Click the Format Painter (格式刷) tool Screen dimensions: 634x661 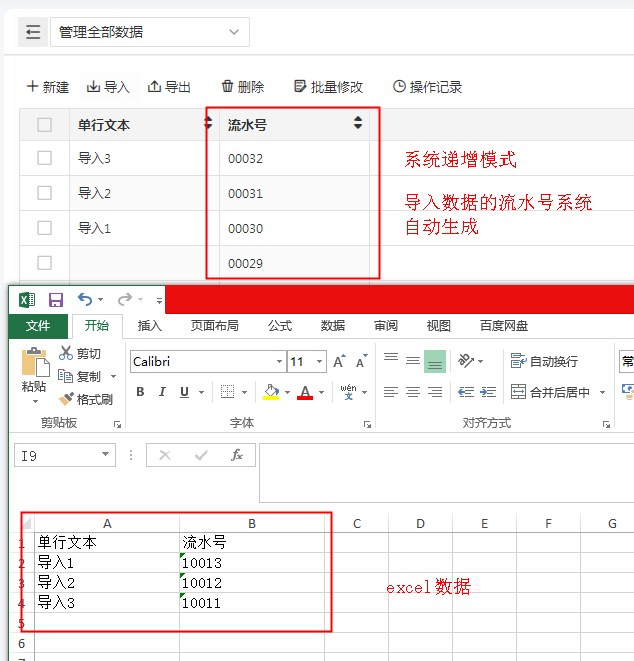(x=85, y=399)
